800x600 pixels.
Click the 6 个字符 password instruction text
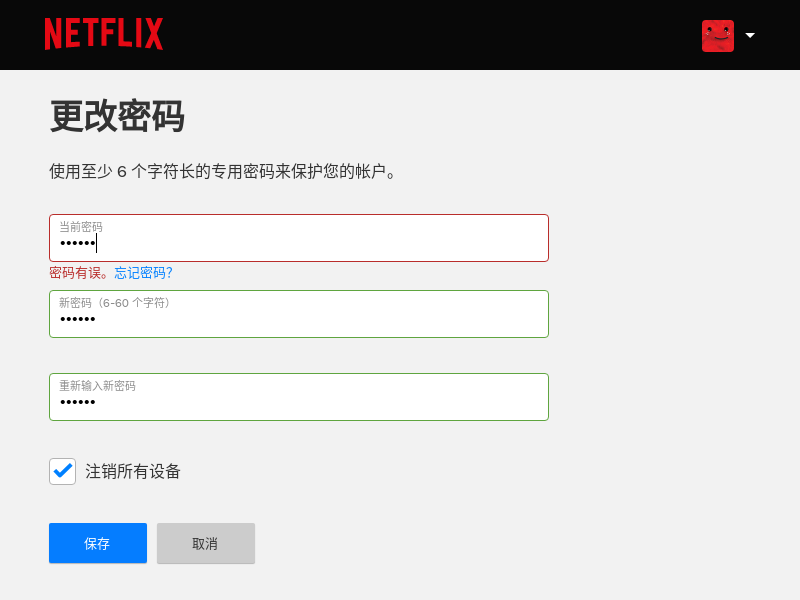[x=222, y=171]
